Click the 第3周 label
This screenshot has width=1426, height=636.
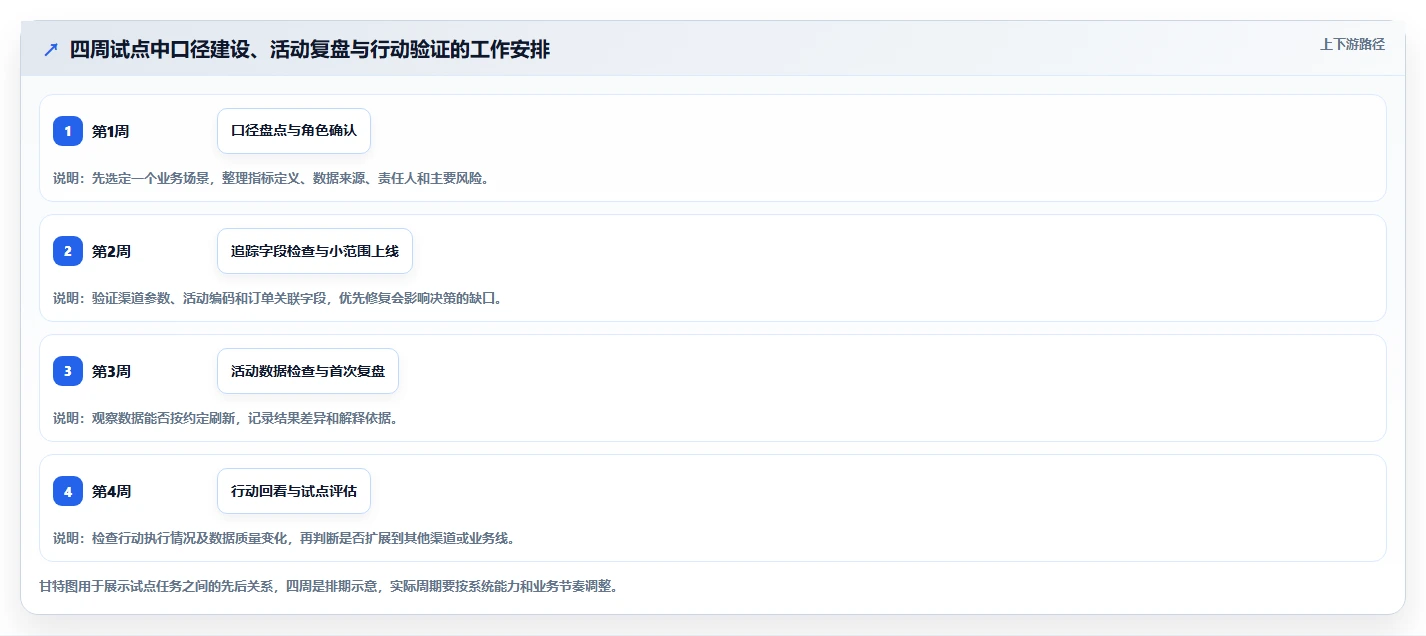tap(111, 371)
